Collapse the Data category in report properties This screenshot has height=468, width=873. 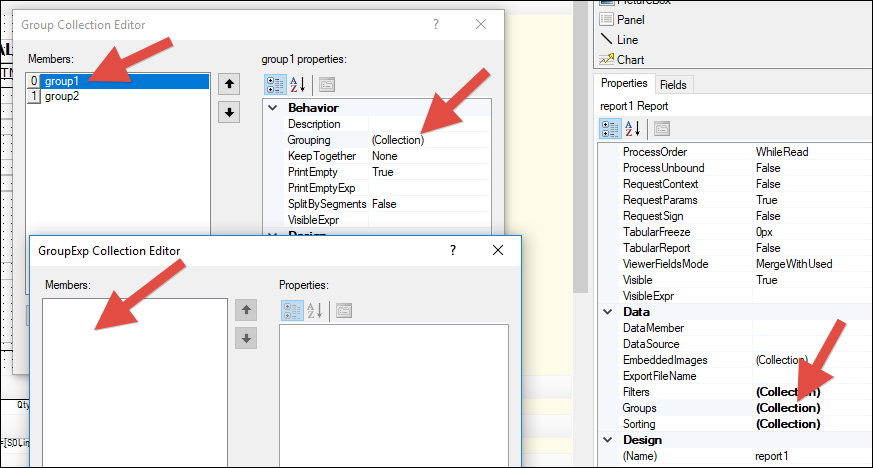(608, 312)
